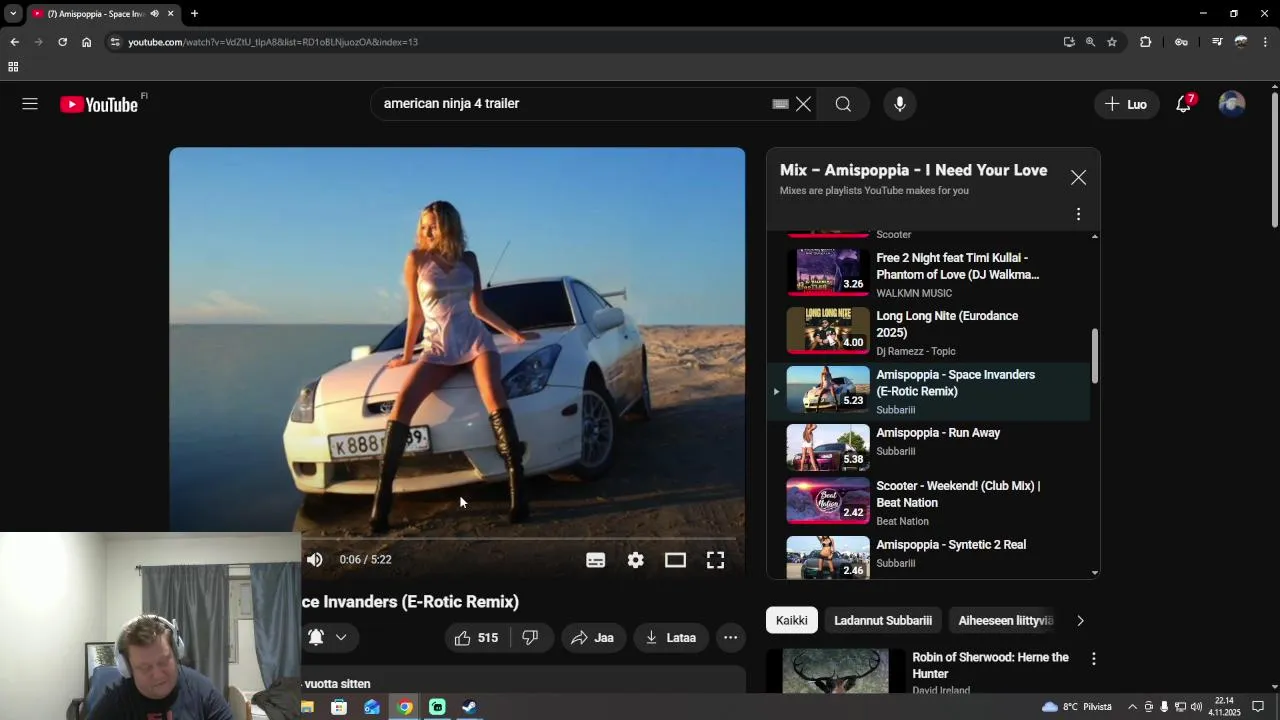Open more actions below the video
The image size is (1280, 720).
click(x=731, y=638)
